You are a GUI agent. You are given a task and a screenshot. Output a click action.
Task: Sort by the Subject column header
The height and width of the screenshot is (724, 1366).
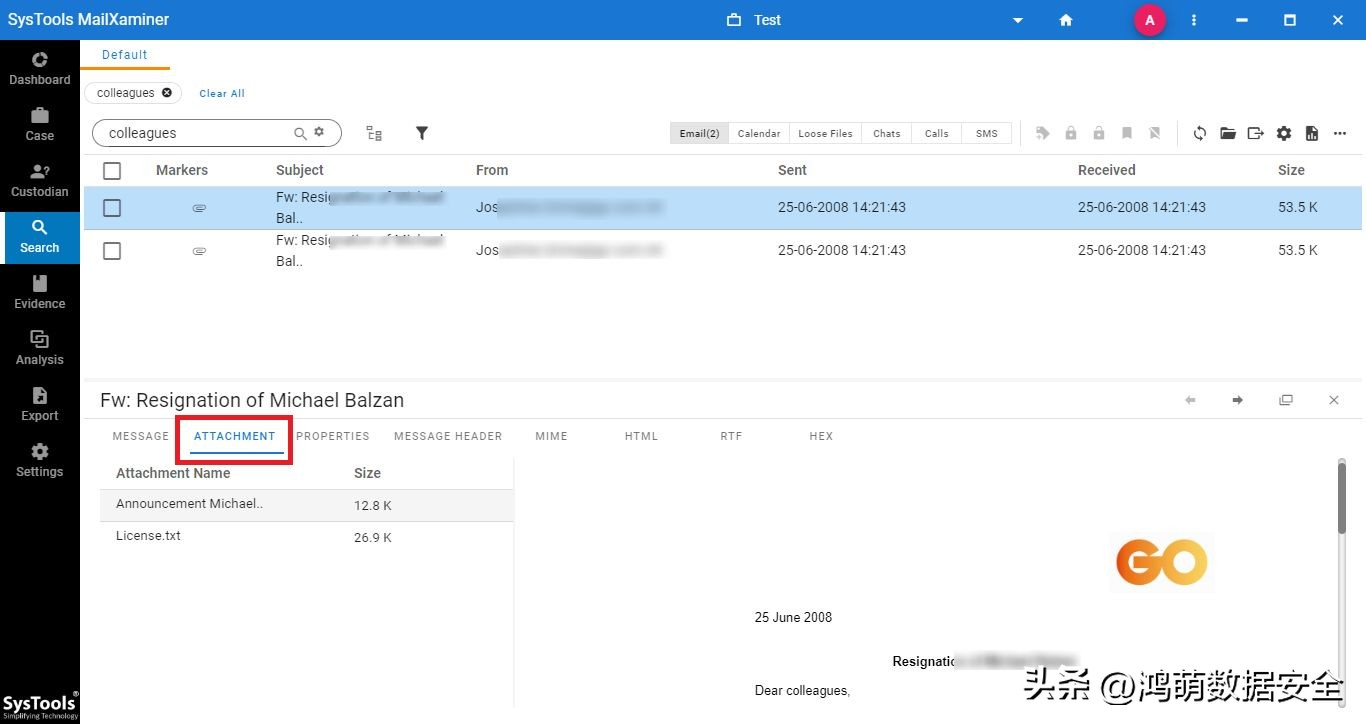coord(300,170)
